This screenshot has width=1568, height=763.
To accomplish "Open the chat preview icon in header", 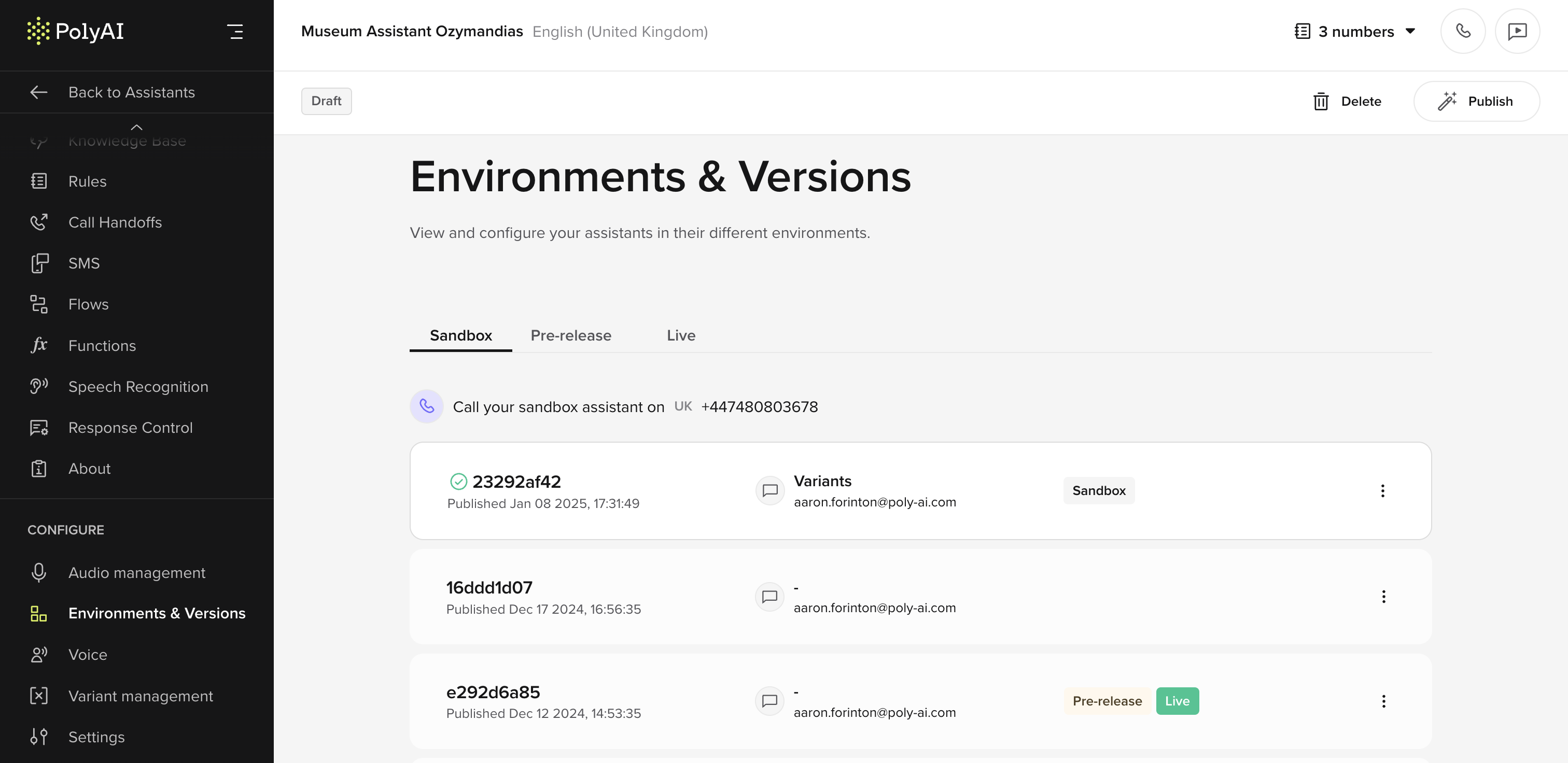I will tap(1517, 31).
